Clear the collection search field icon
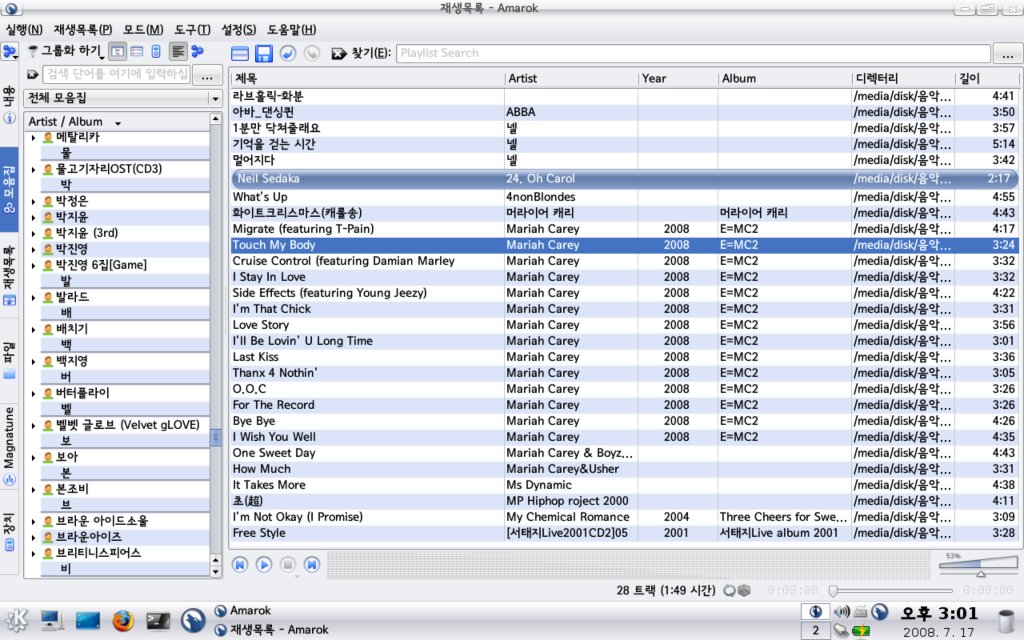This screenshot has height=640, width=1024. coord(32,75)
